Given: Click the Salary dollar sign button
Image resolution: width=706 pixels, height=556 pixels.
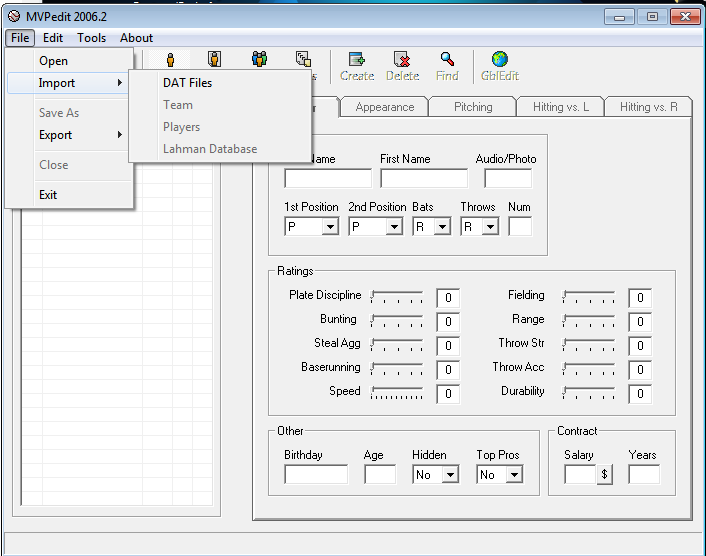Looking at the screenshot, I should click(605, 475).
